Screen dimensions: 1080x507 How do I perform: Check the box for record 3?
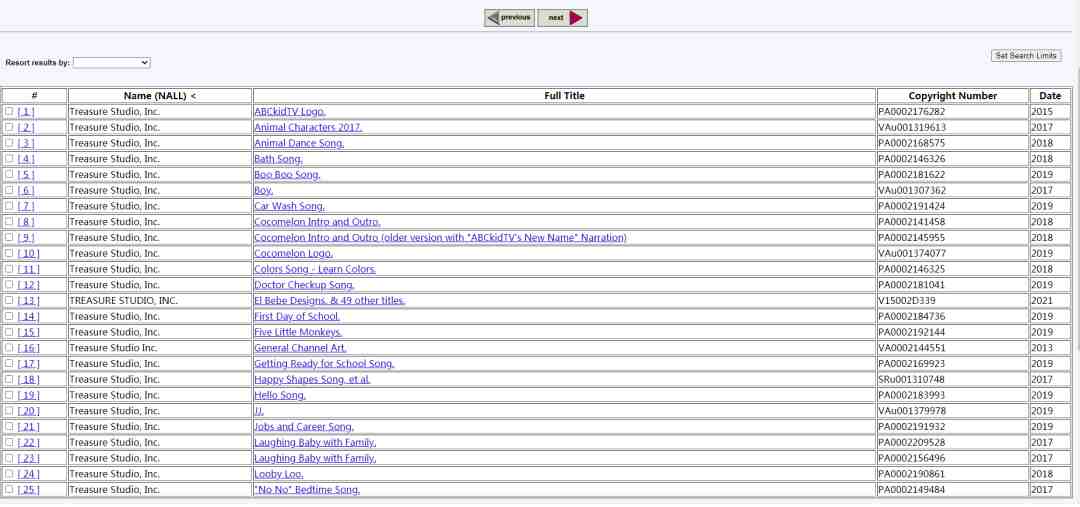tap(9, 143)
